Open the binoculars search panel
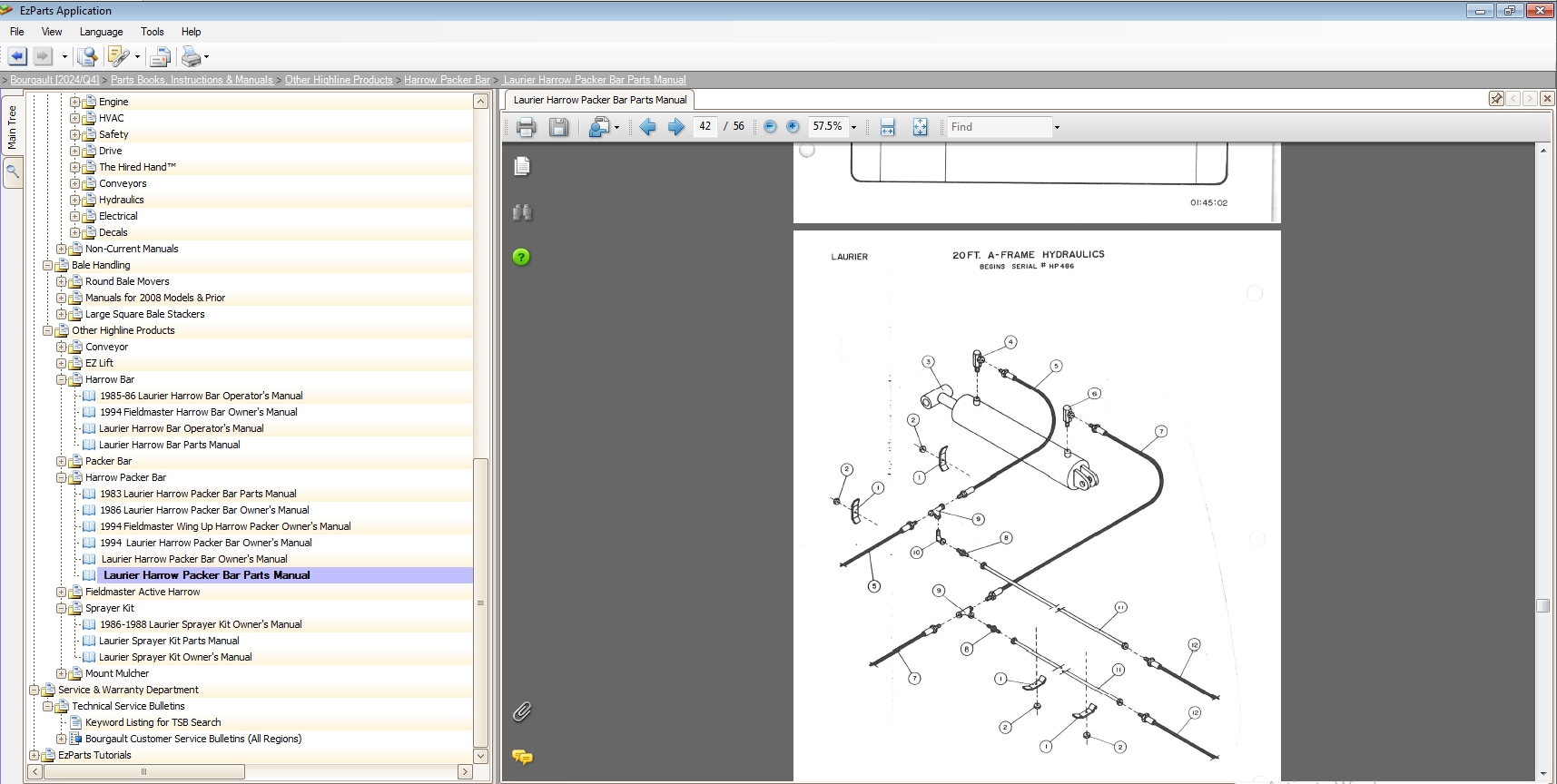Image resolution: width=1557 pixels, height=784 pixels. click(522, 212)
